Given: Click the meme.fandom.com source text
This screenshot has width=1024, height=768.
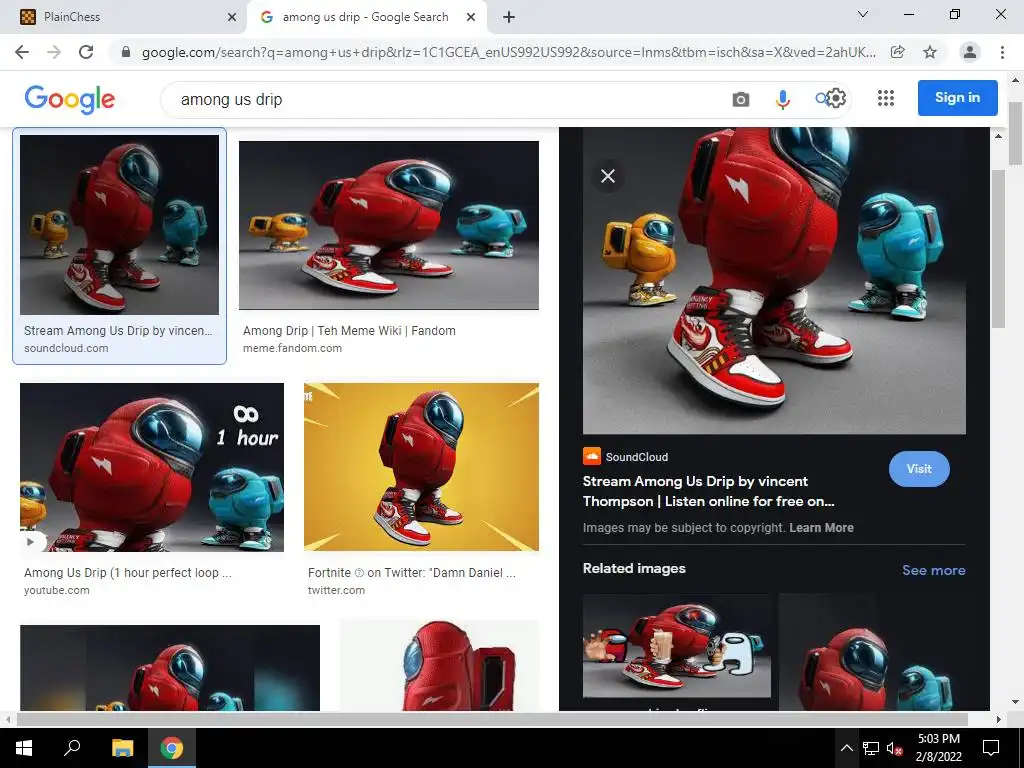Looking at the screenshot, I should click(x=292, y=348).
